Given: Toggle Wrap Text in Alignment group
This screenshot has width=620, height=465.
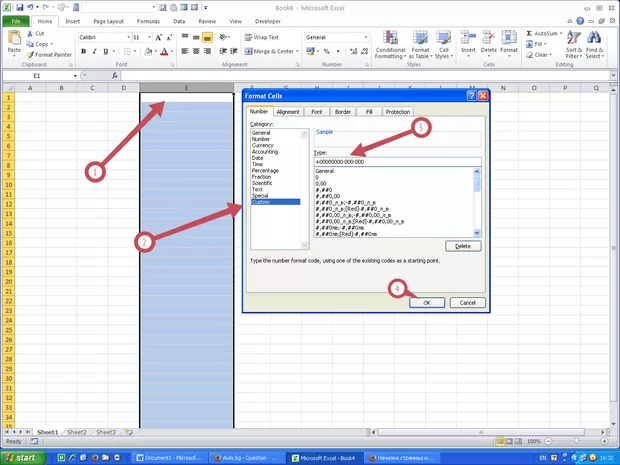Looking at the screenshot, I should click(x=261, y=37).
